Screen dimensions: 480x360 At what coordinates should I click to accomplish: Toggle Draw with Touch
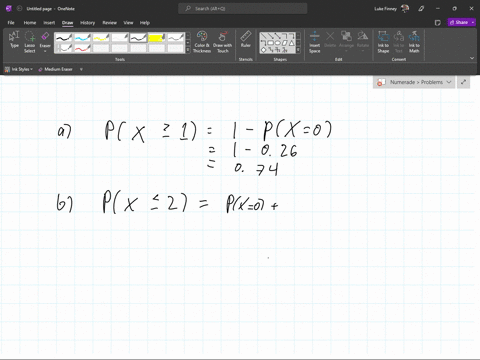coord(222,42)
